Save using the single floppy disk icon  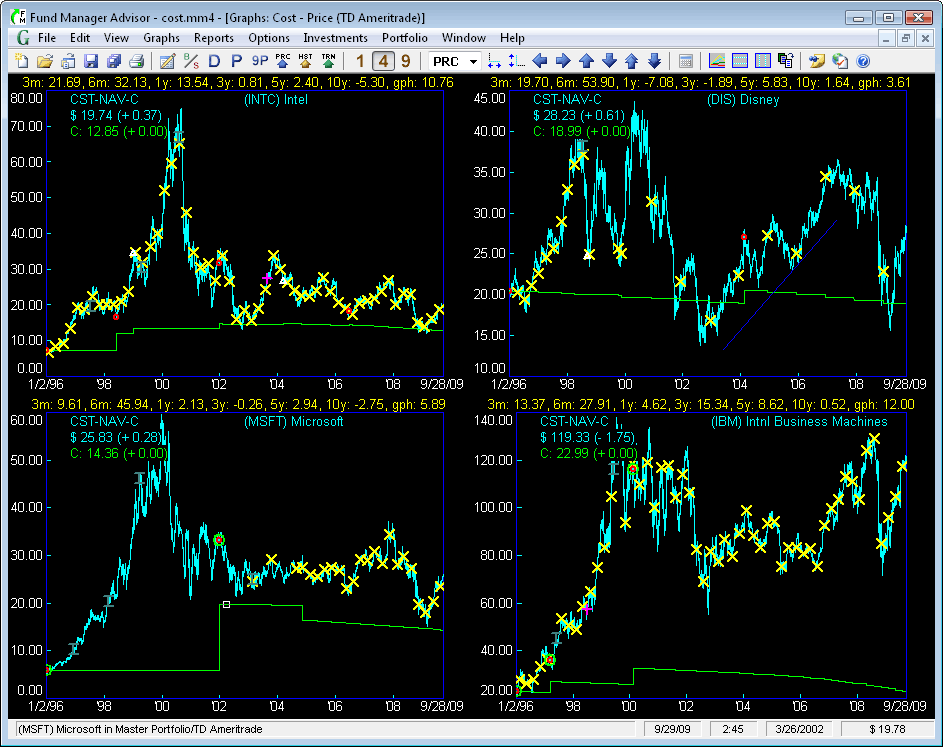pos(91,61)
